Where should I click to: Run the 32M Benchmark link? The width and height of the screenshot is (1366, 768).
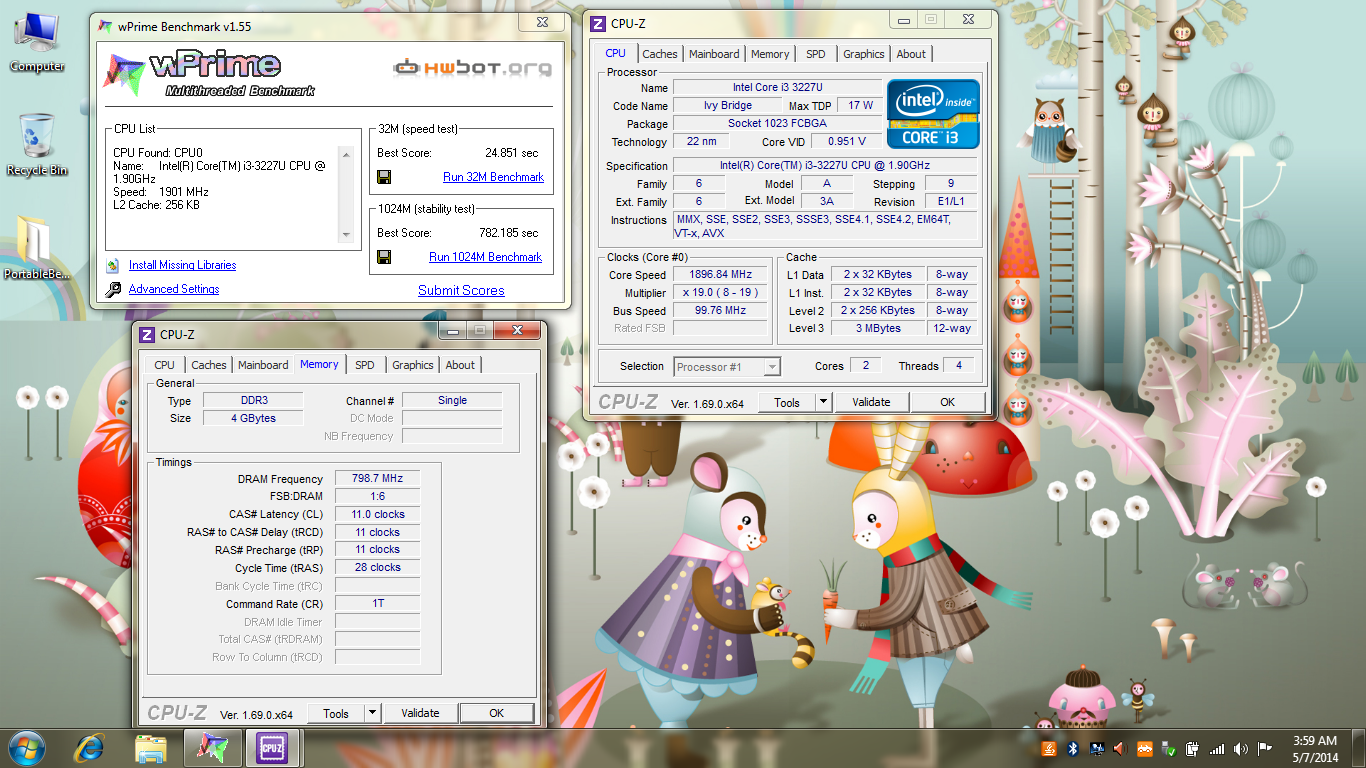pos(494,177)
